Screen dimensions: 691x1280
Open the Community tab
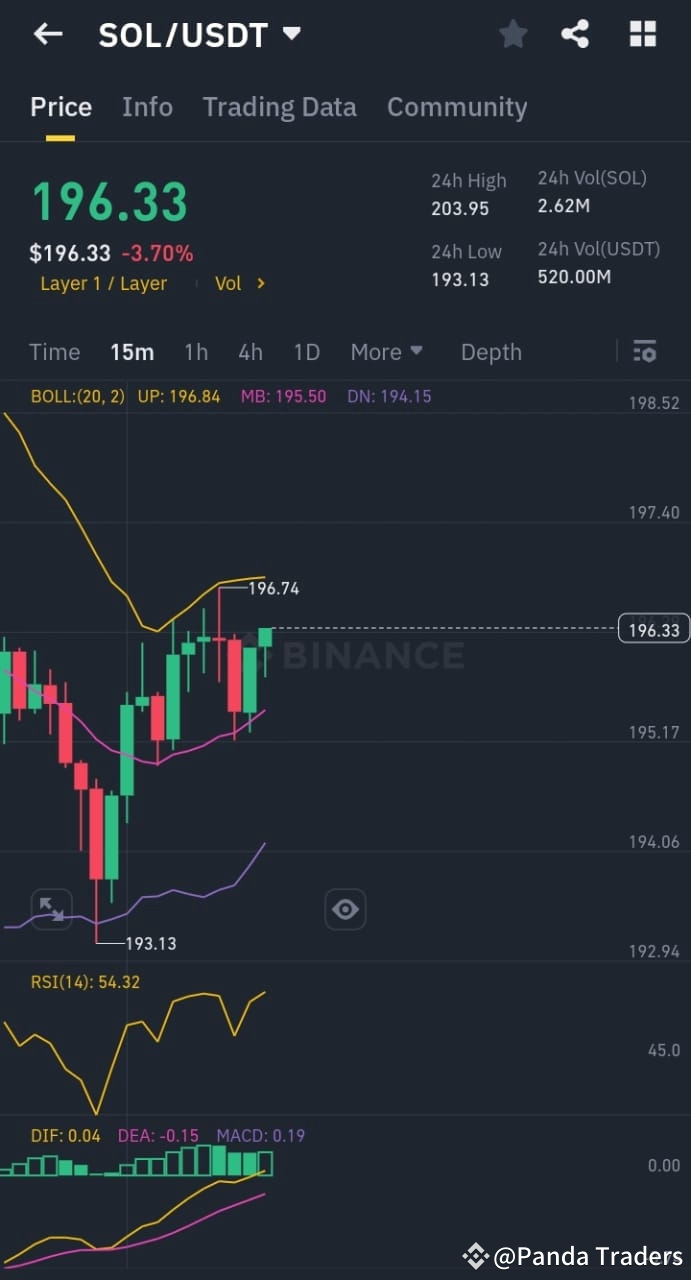point(457,107)
